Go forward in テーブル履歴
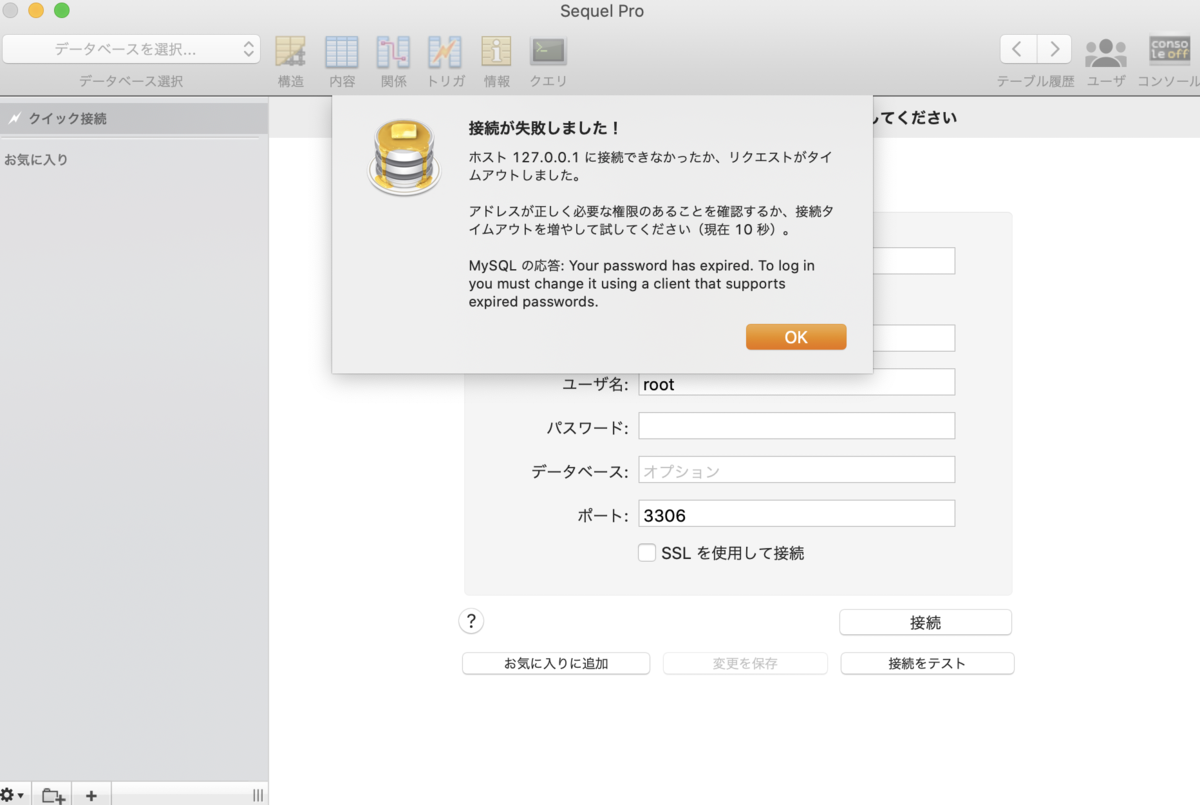Image resolution: width=1200 pixels, height=805 pixels. (x=1054, y=49)
